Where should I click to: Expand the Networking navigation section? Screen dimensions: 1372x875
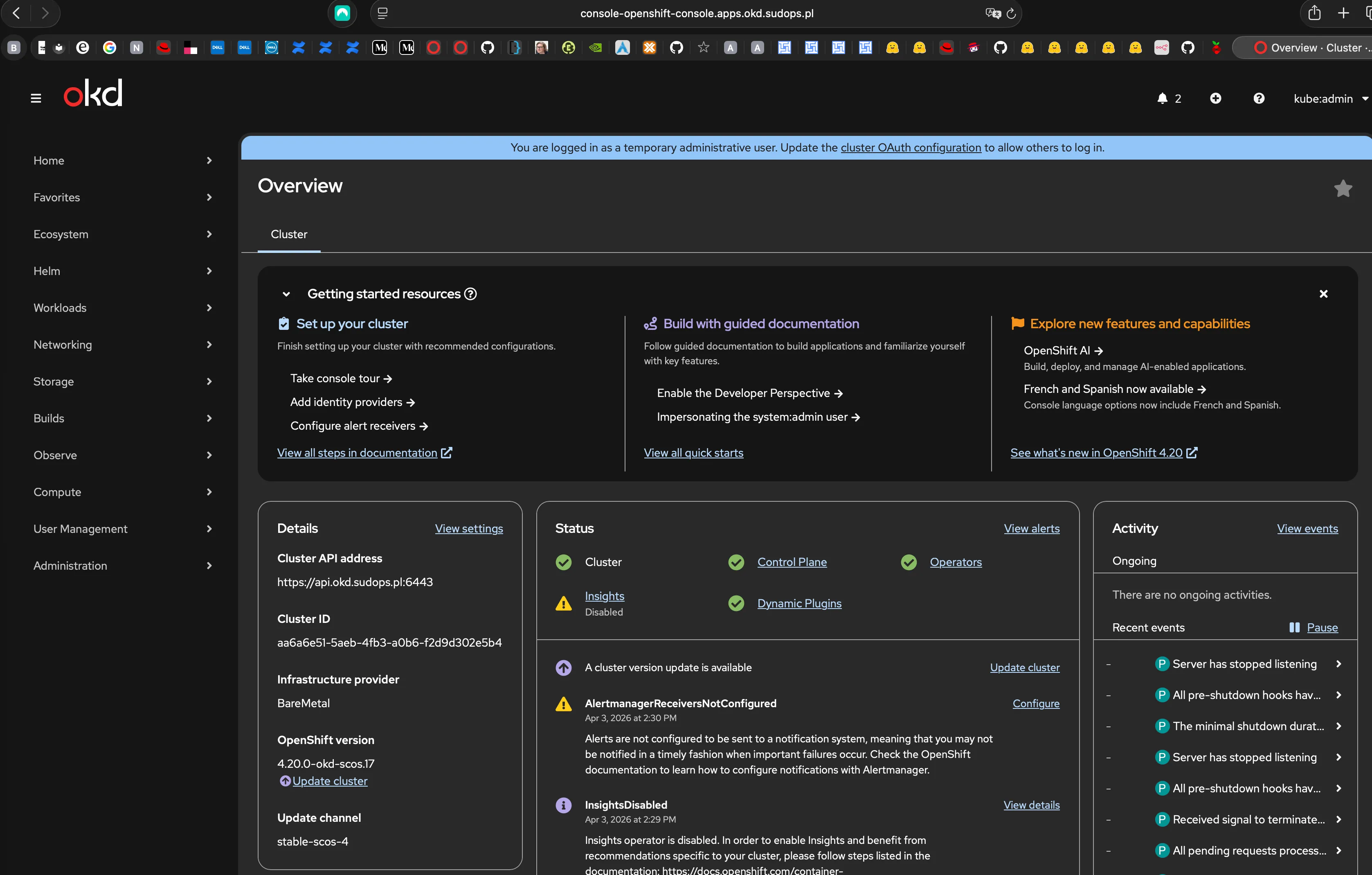(x=122, y=345)
